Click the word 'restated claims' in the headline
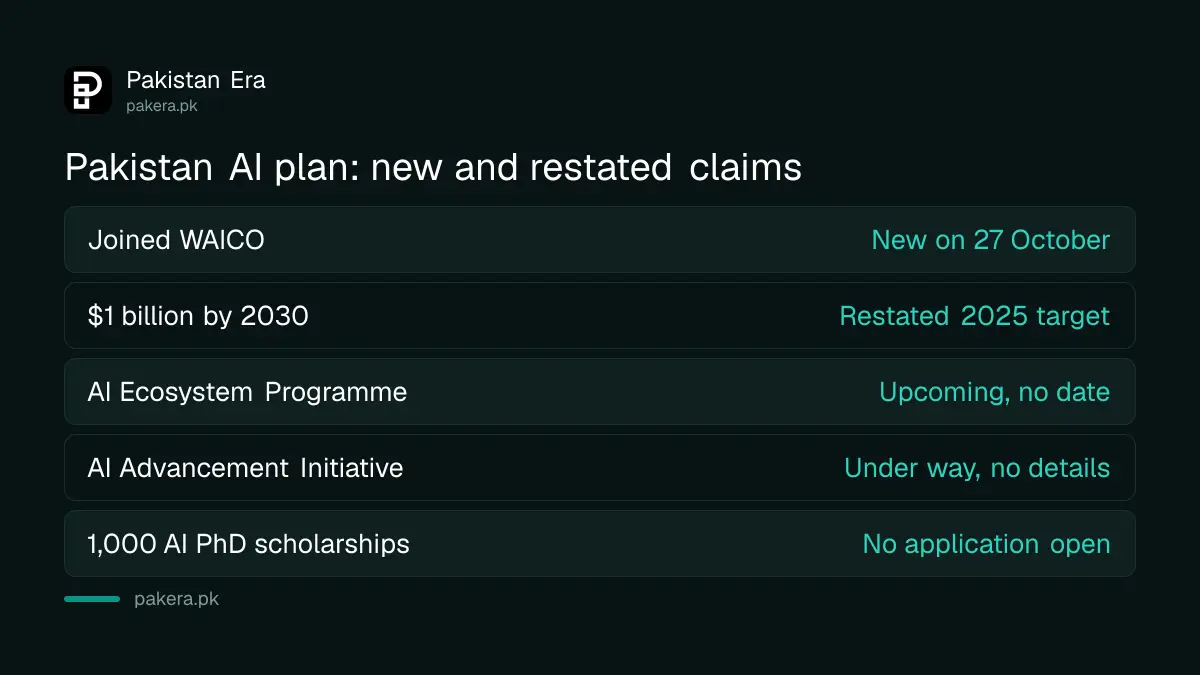The image size is (1200, 675). coord(666,167)
